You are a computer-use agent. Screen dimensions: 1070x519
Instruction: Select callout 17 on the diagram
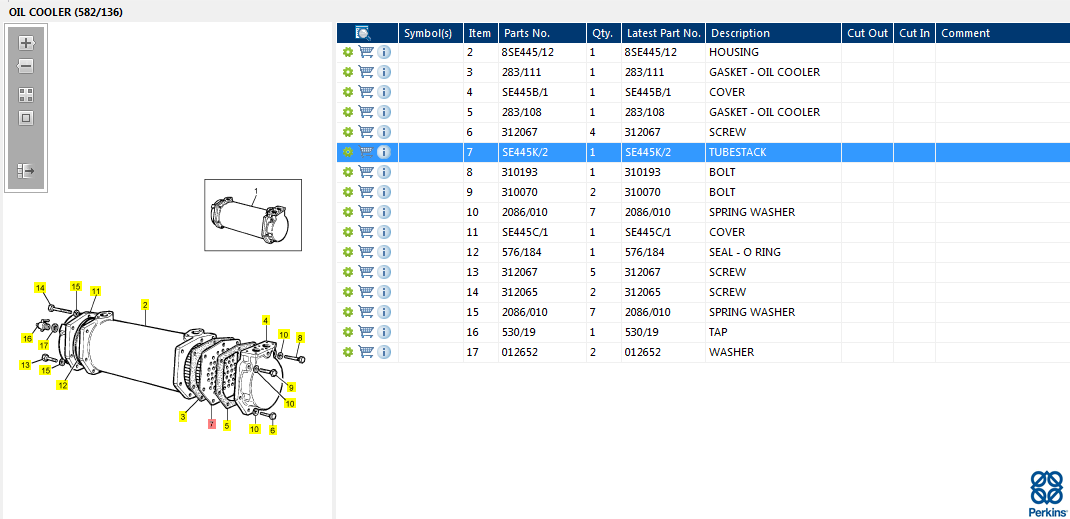[x=43, y=345]
